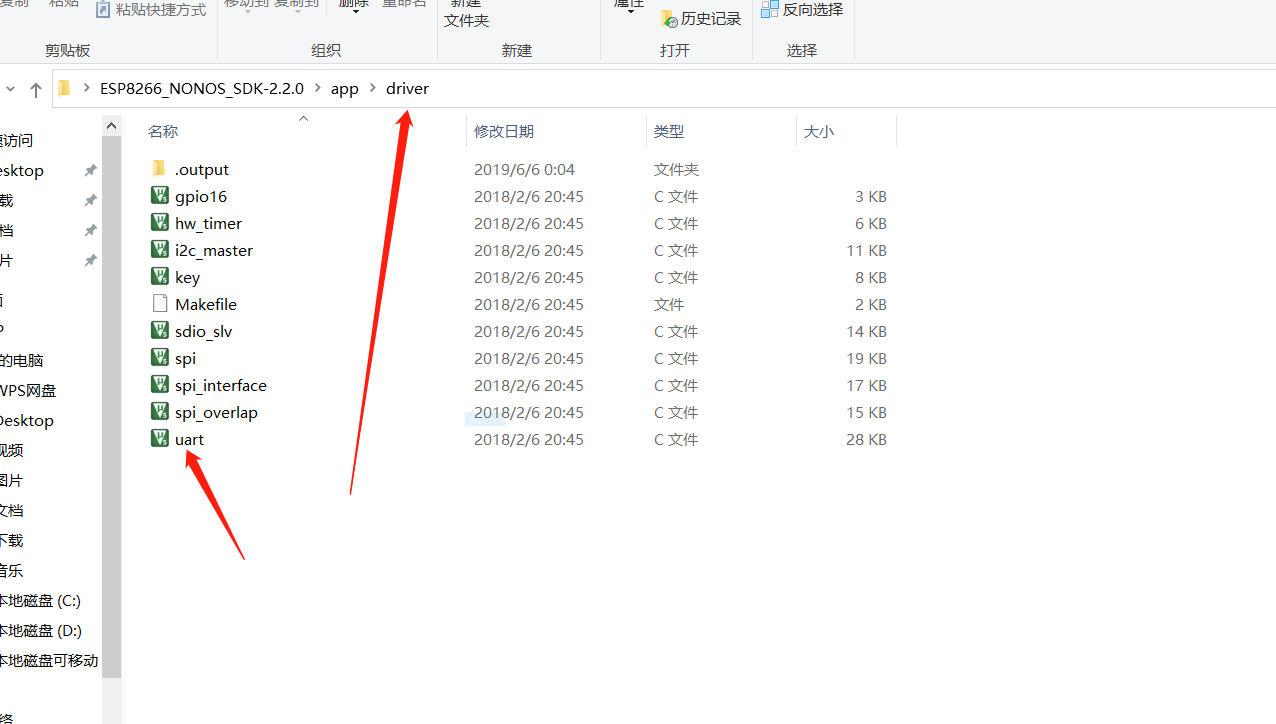Open 本地磁盘可移动 drive in sidebar
Viewport: 1276px width, 724px height.
click(x=49, y=661)
